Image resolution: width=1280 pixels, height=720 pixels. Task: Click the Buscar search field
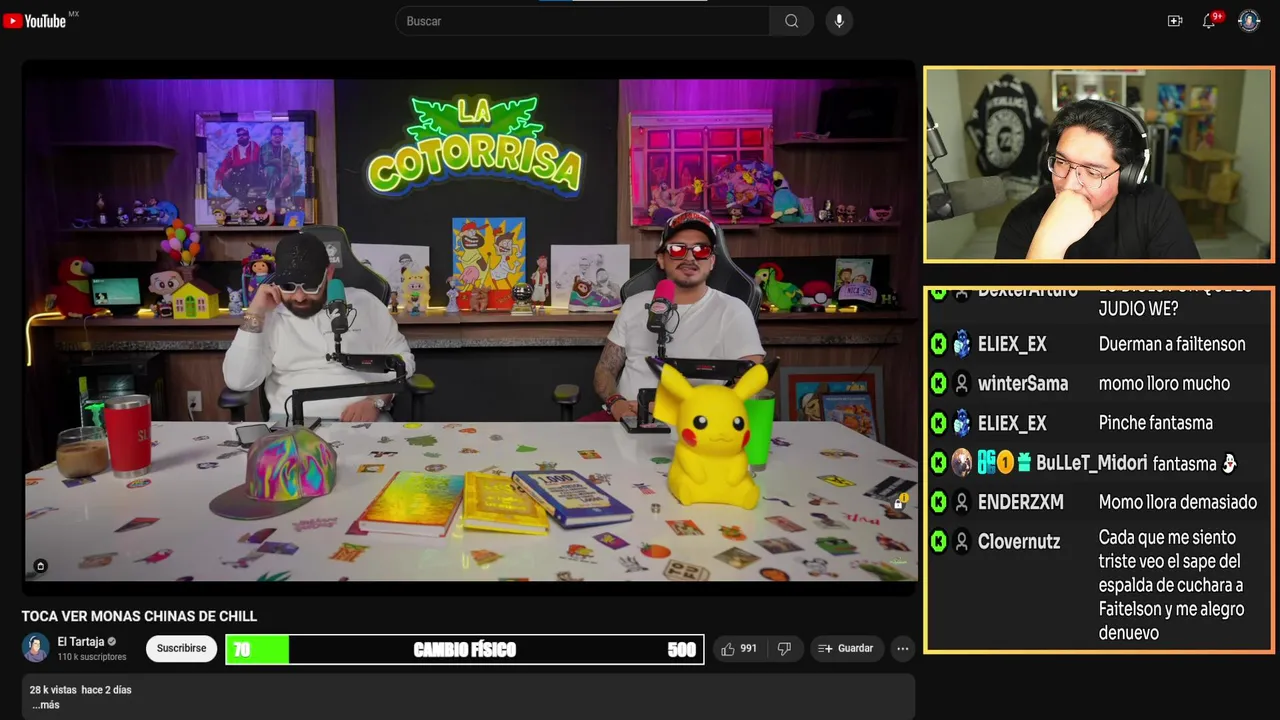pos(583,21)
